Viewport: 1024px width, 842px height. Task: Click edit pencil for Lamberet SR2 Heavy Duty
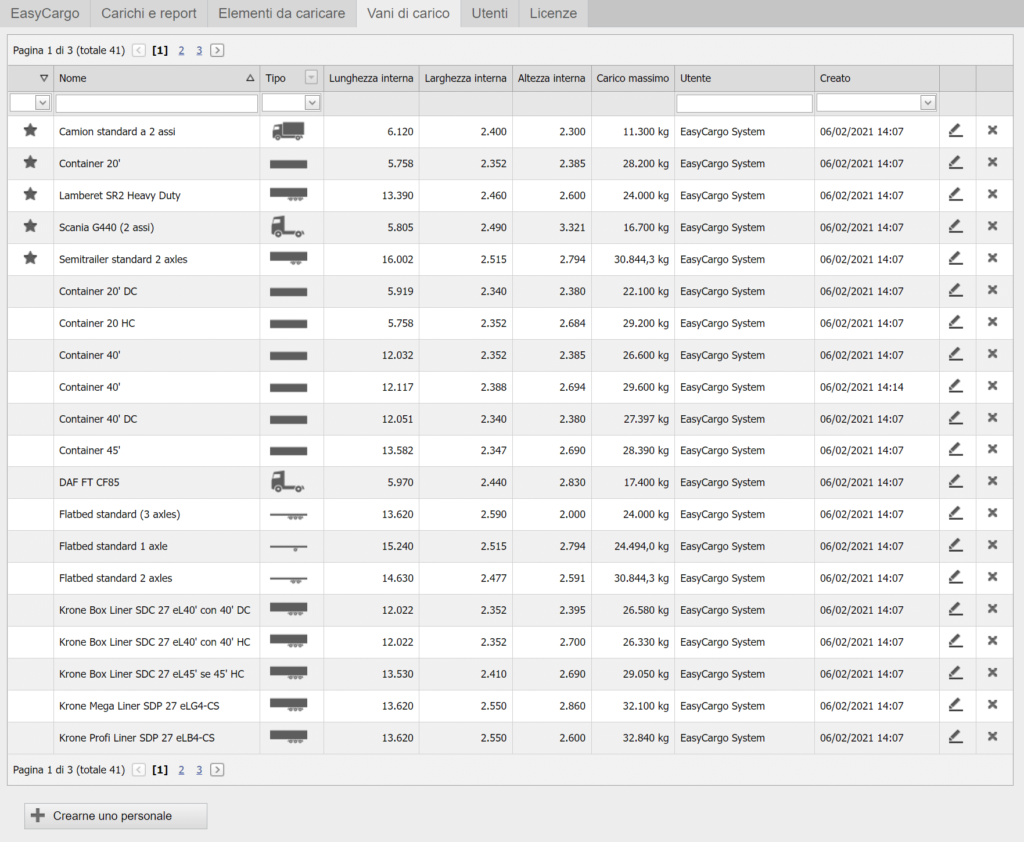(955, 195)
